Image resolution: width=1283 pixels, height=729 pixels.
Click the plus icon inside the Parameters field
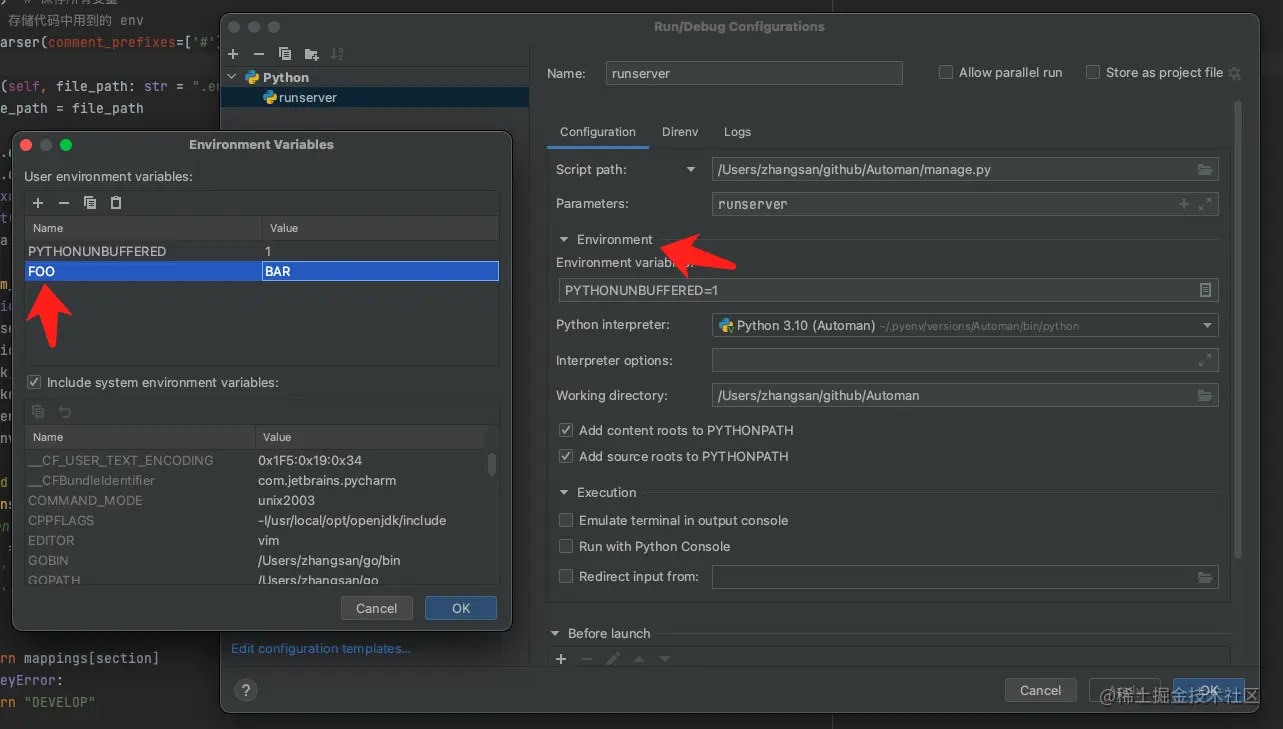[1184, 204]
